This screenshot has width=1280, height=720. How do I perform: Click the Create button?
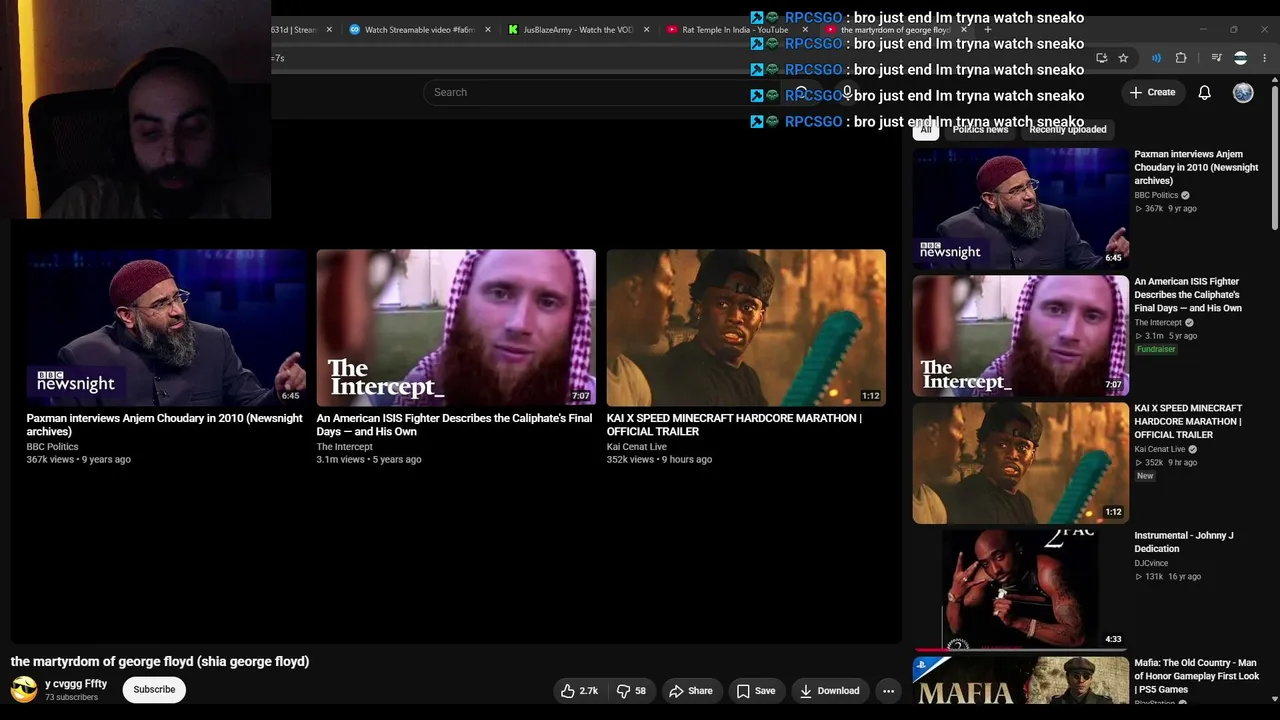(1152, 92)
